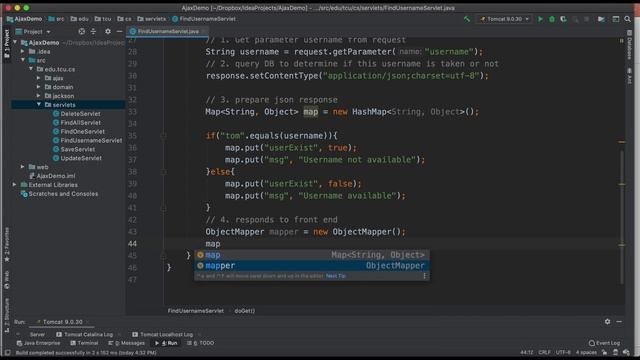Minimize the Run tool window
The image size is (640, 360).
coord(619,322)
